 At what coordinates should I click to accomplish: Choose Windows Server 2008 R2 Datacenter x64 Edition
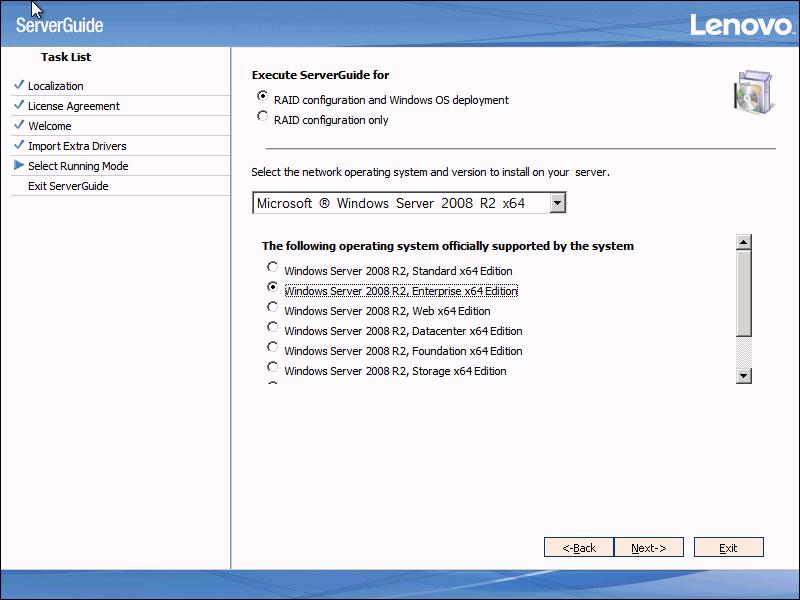pos(273,328)
